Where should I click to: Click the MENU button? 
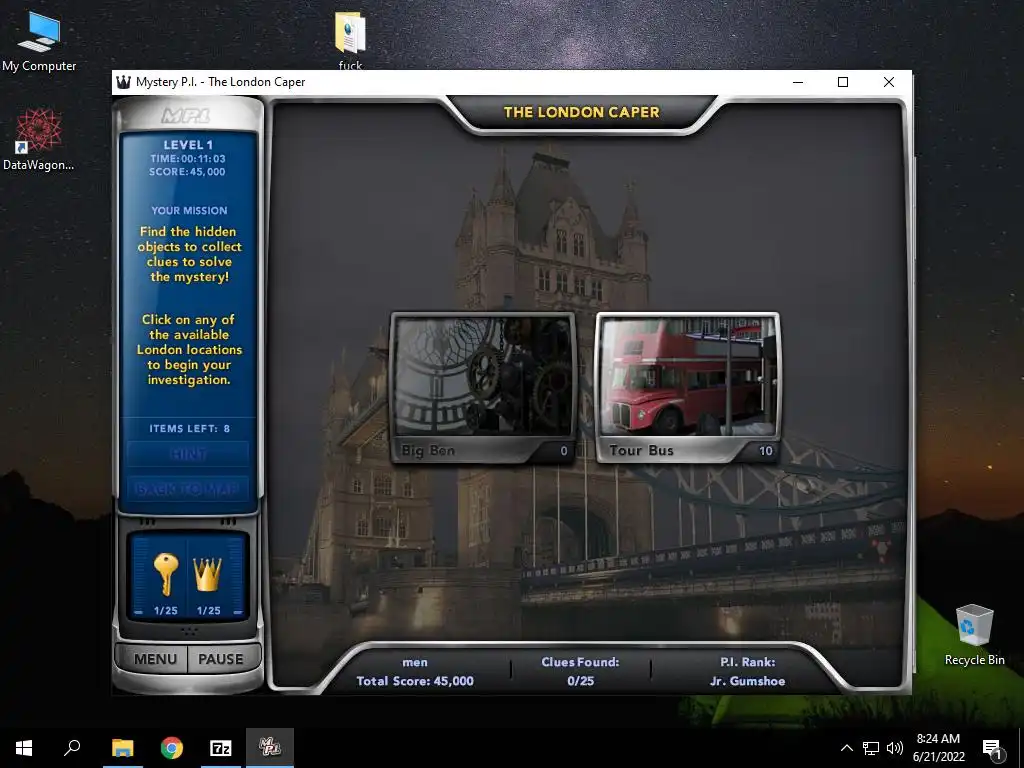[x=155, y=659]
